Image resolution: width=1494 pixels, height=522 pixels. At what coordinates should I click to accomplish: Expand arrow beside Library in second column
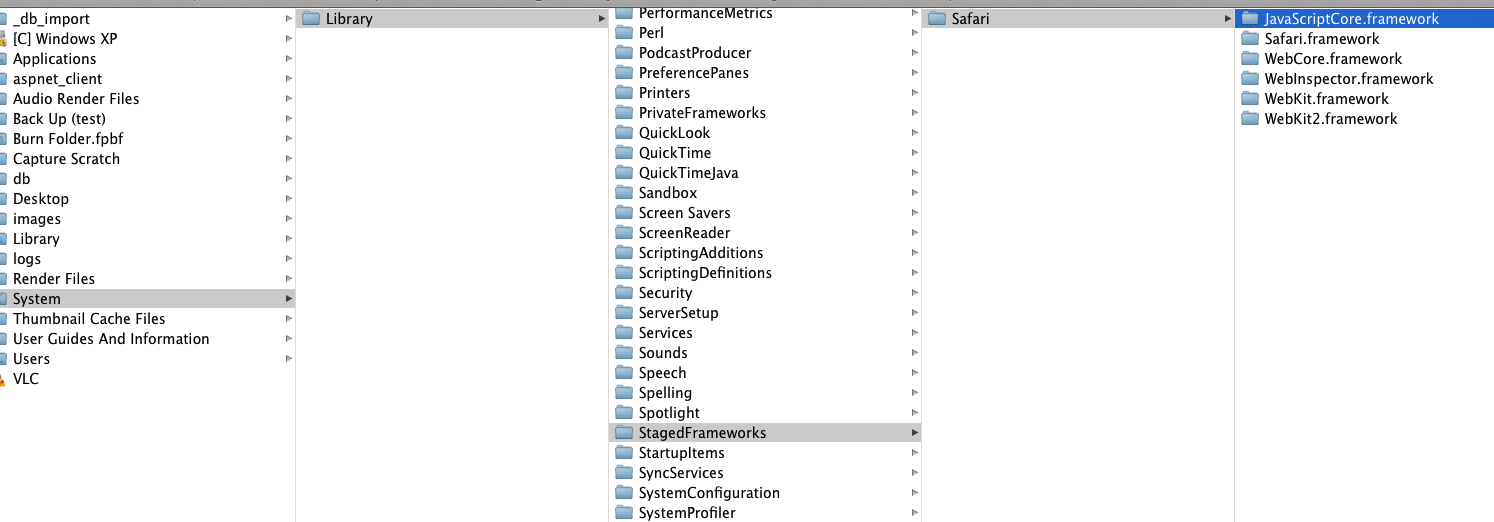(x=602, y=19)
